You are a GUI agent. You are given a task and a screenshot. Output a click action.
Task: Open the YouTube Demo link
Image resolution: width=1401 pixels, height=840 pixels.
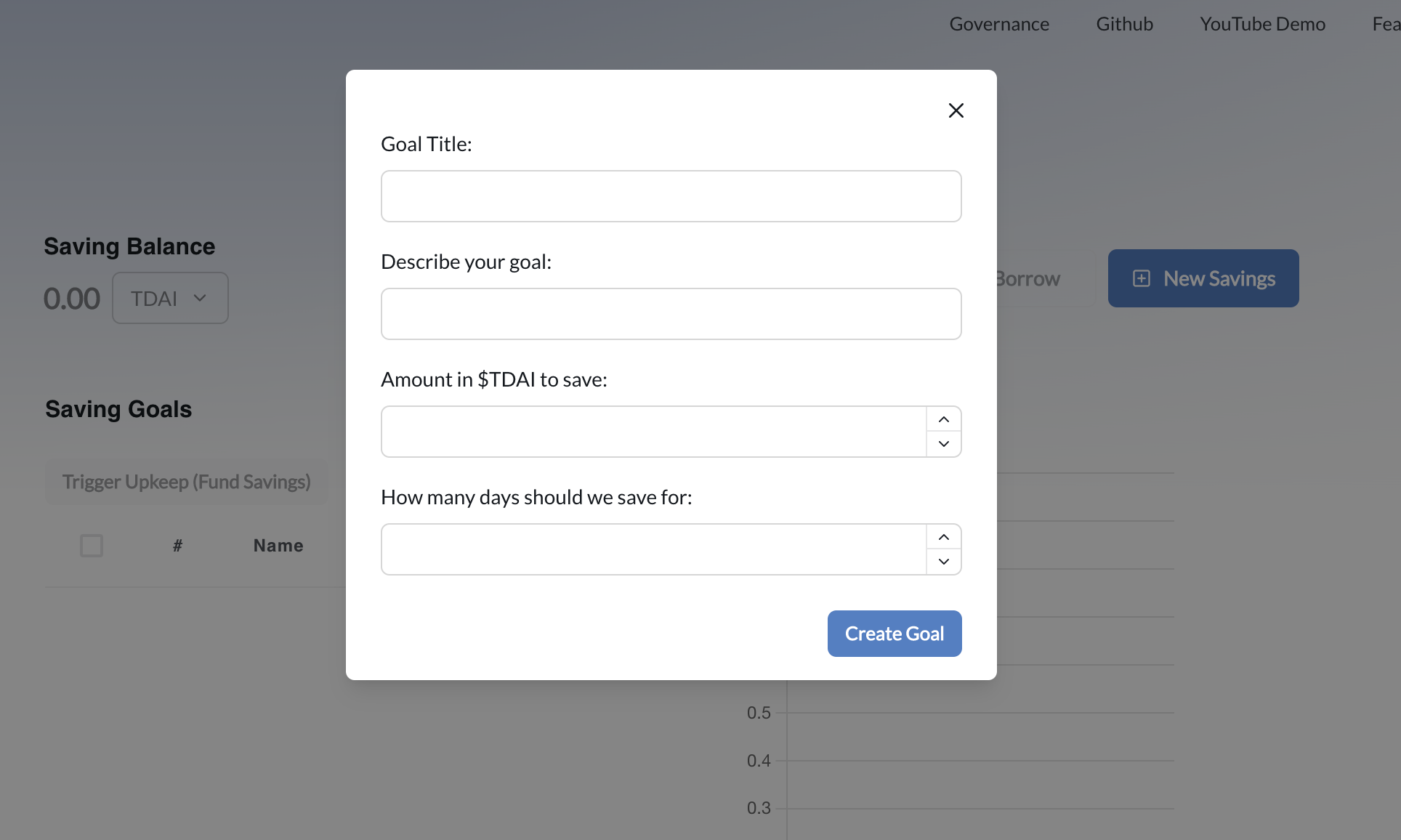(1262, 24)
